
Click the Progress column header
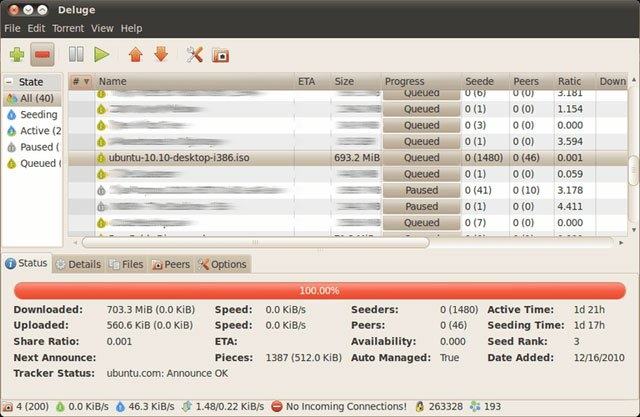coord(404,81)
